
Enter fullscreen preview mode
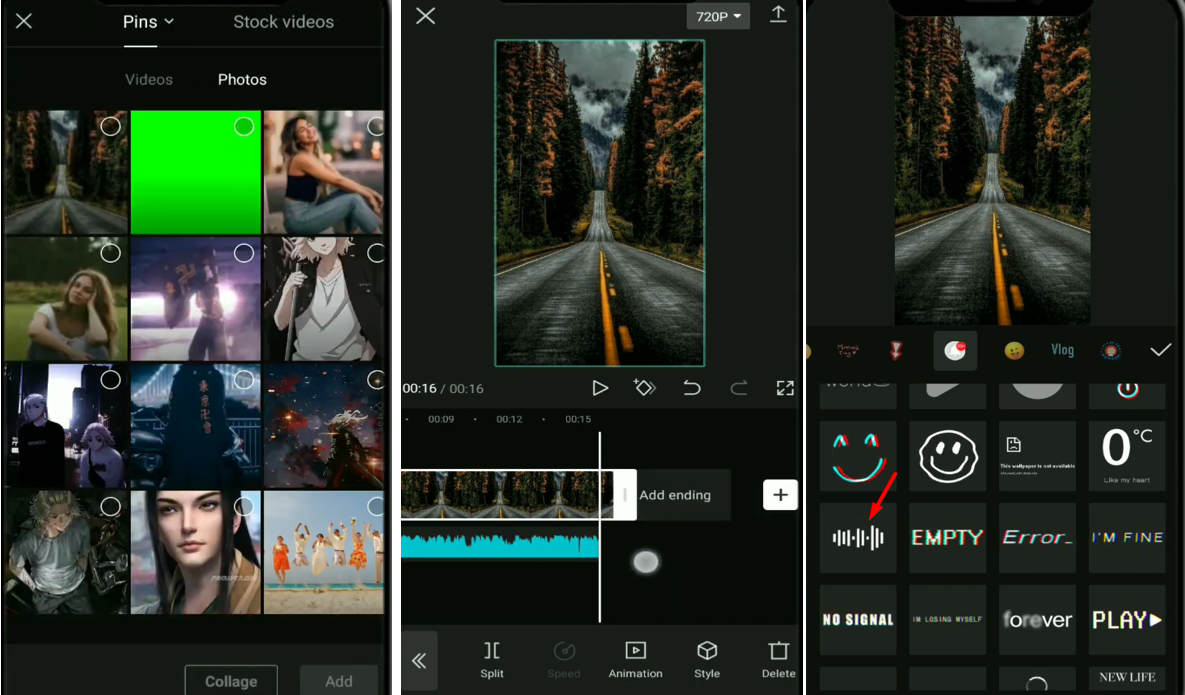[785, 388]
